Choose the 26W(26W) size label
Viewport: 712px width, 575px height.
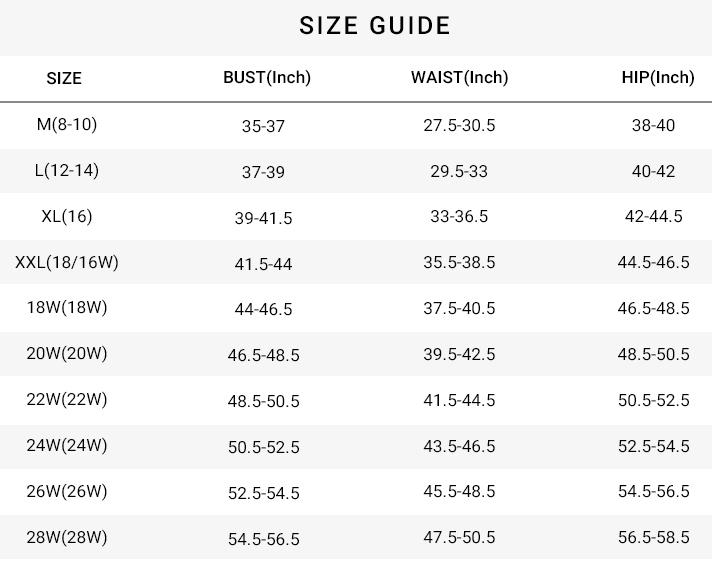[x=67, y=491]
